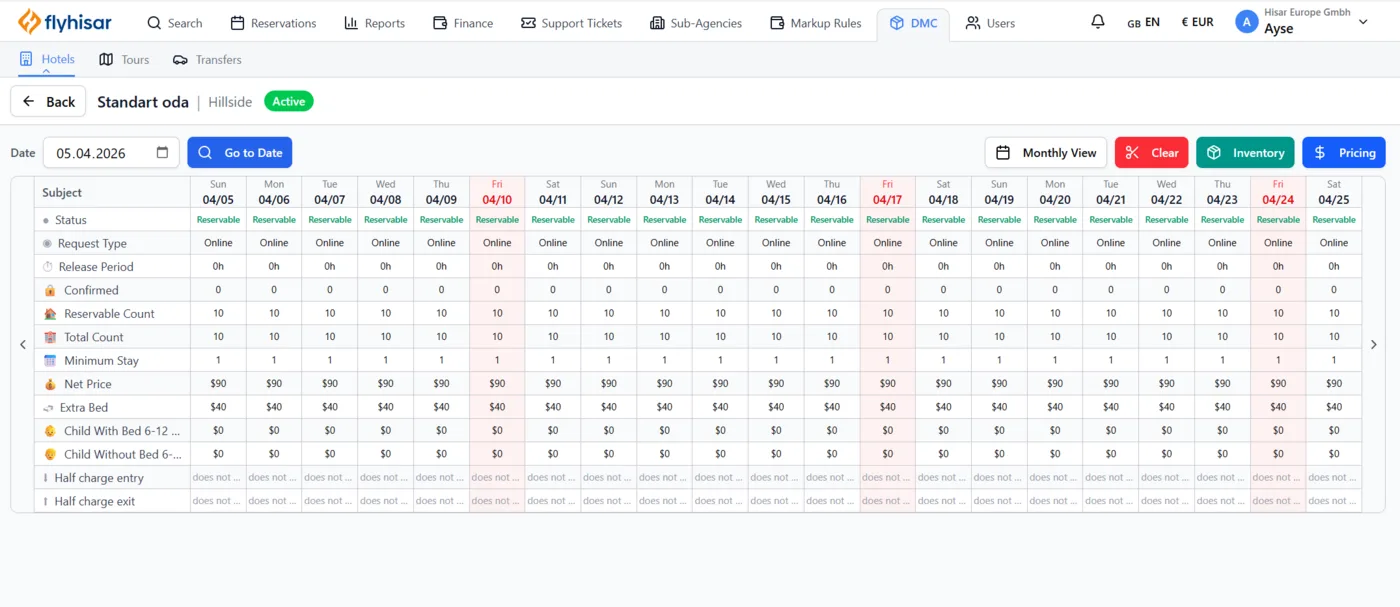Click the user avatar icon
This screenshot has width=1400, height=607.
(x=1246, y=22)
